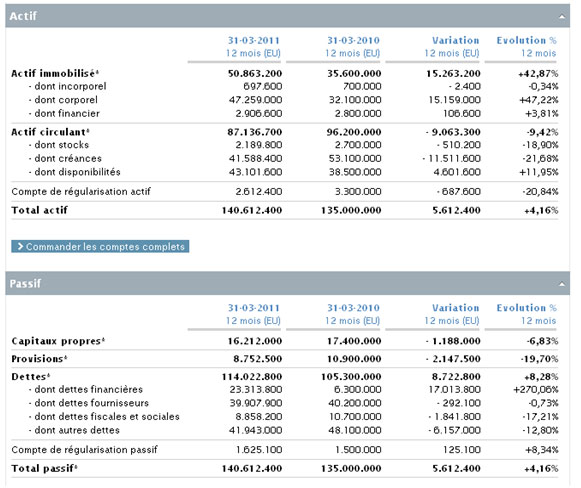Image resolution: width=581 pixels, height=488 pixels.
Task: Click the variation - 11.511.600 for créances
Action: click(451, 159)
